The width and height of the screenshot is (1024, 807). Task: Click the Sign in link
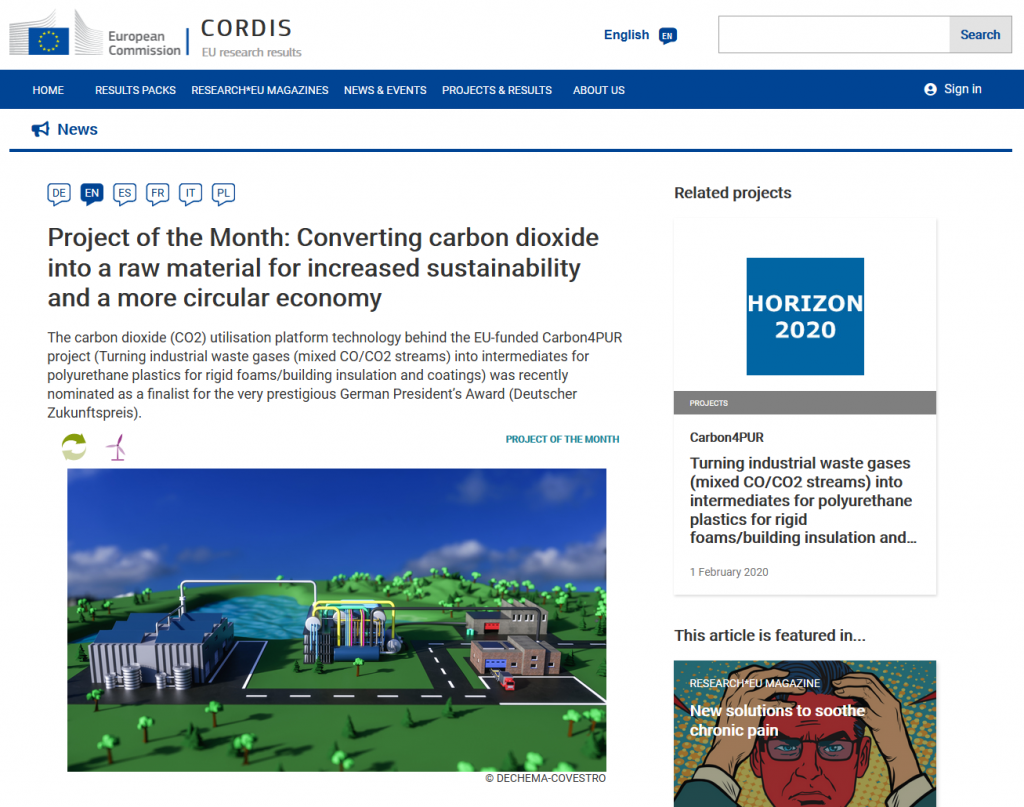click(963, 89)
